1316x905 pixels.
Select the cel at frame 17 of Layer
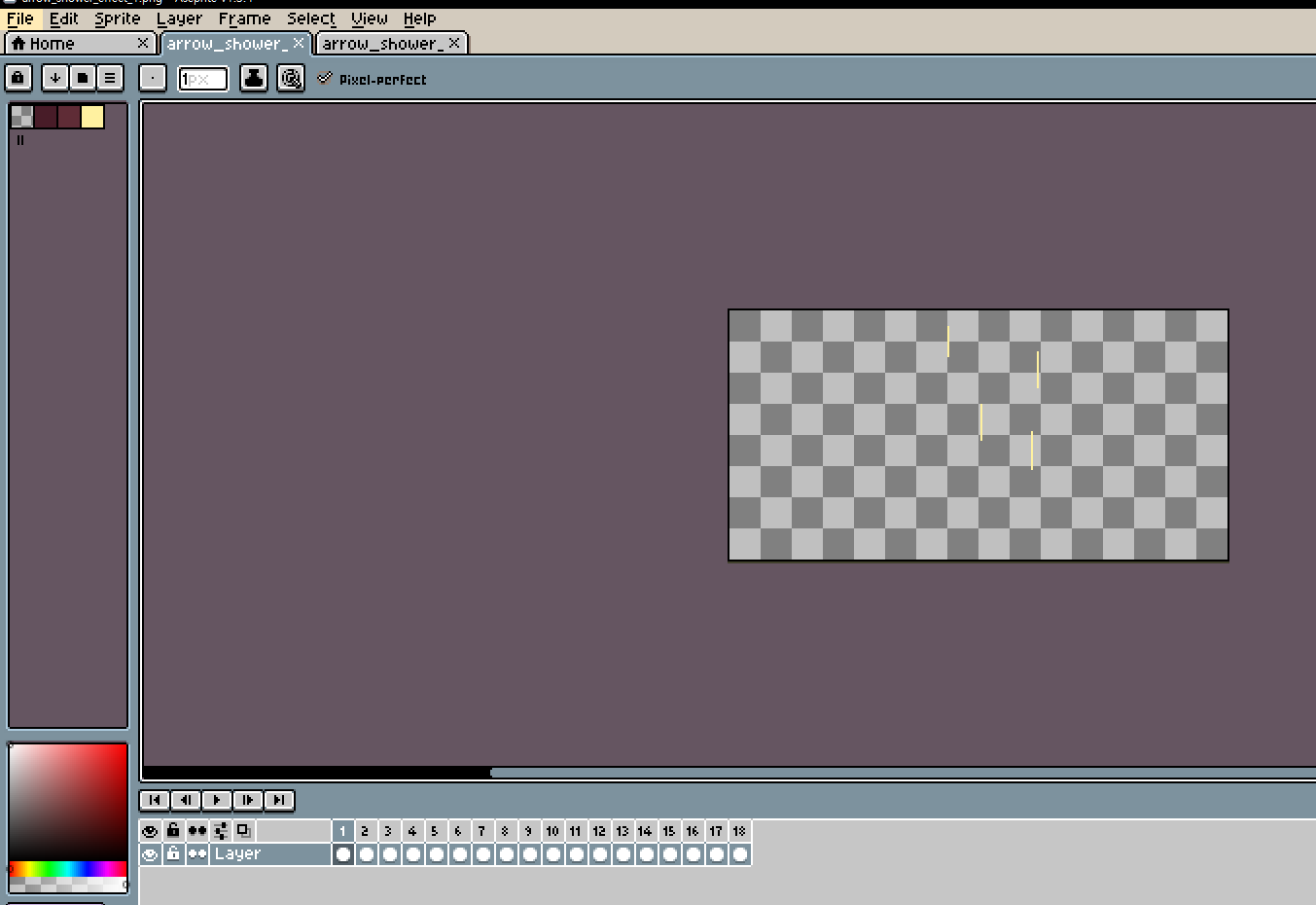click(x=717, y=854)
